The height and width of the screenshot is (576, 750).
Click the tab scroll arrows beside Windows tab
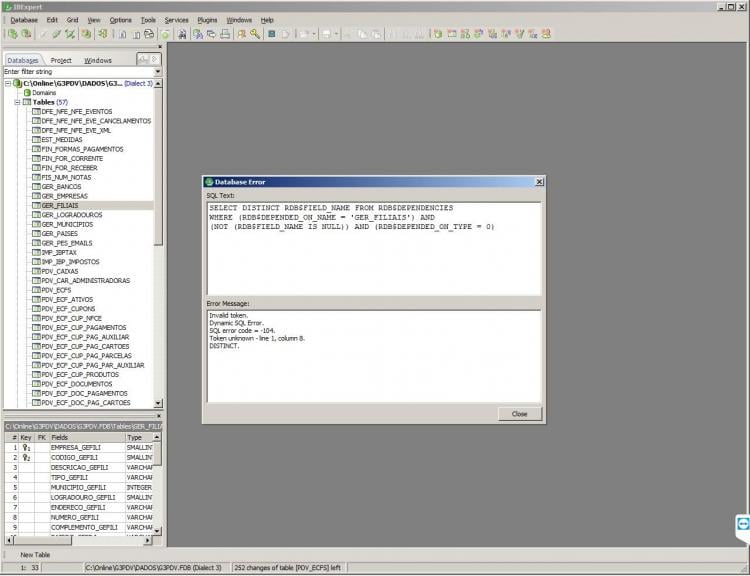[x=148, y=59]
